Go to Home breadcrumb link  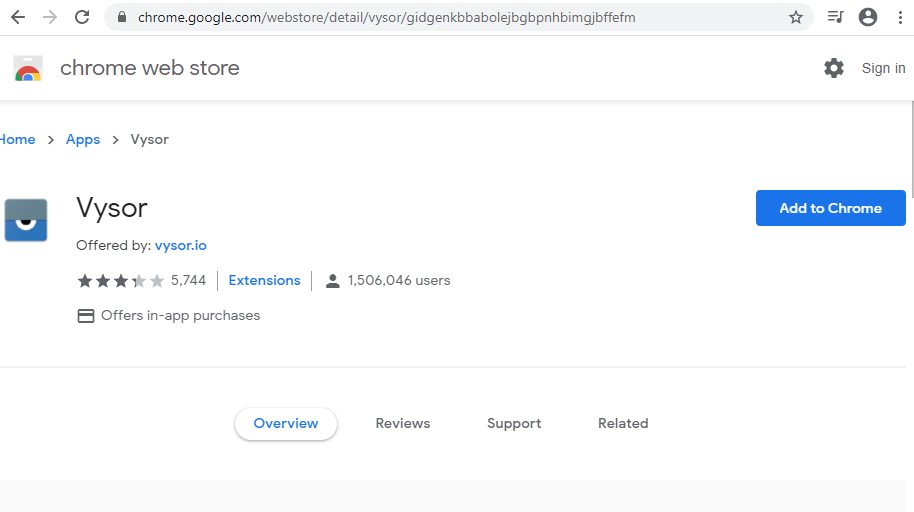[17, 139]
